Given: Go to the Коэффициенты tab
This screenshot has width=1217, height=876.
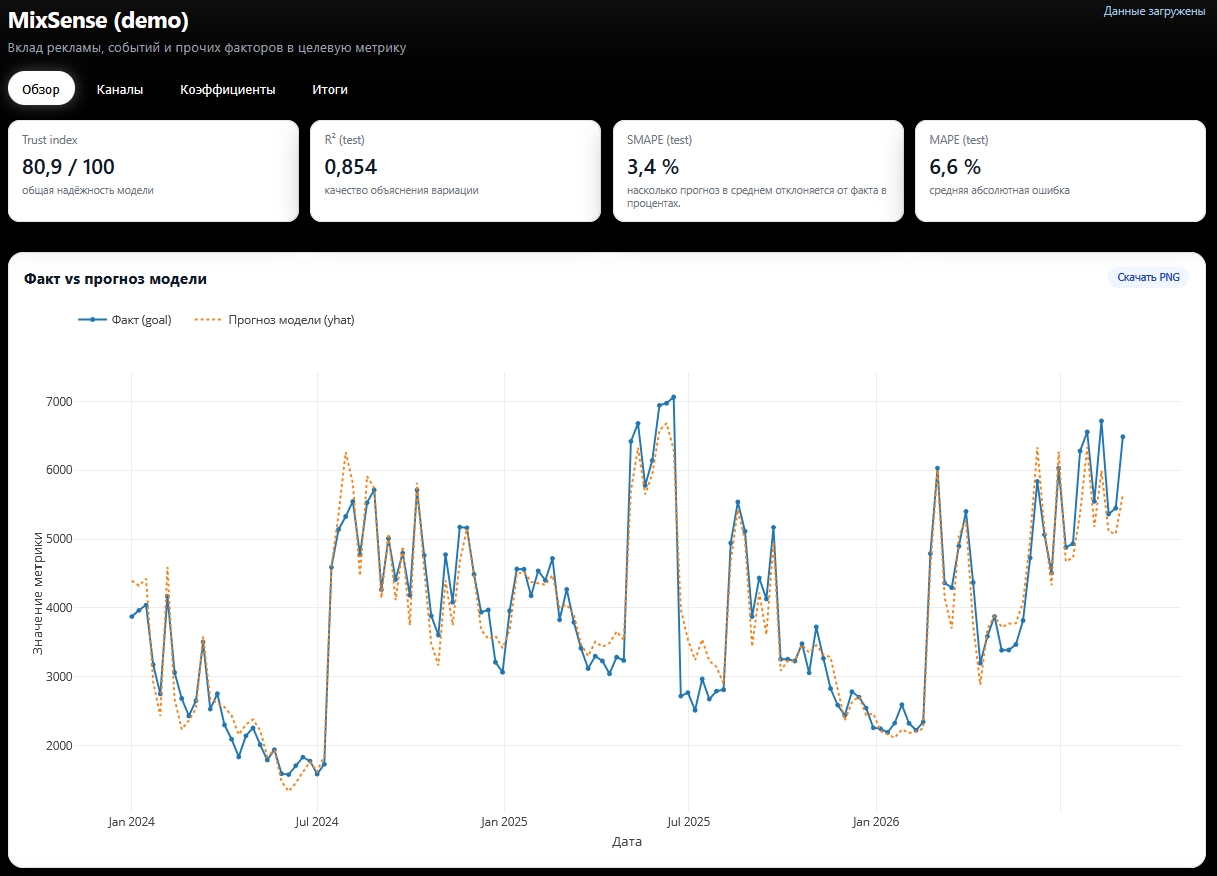Looking at the screenshot, I should tap(227, 89).
